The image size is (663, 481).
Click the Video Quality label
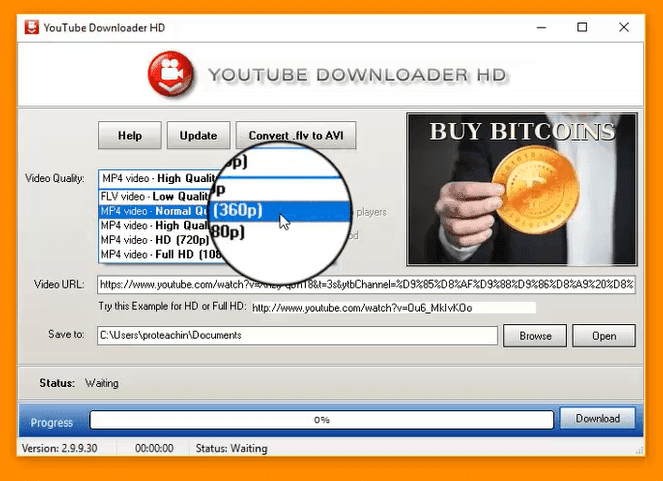[x=55, y=178]
